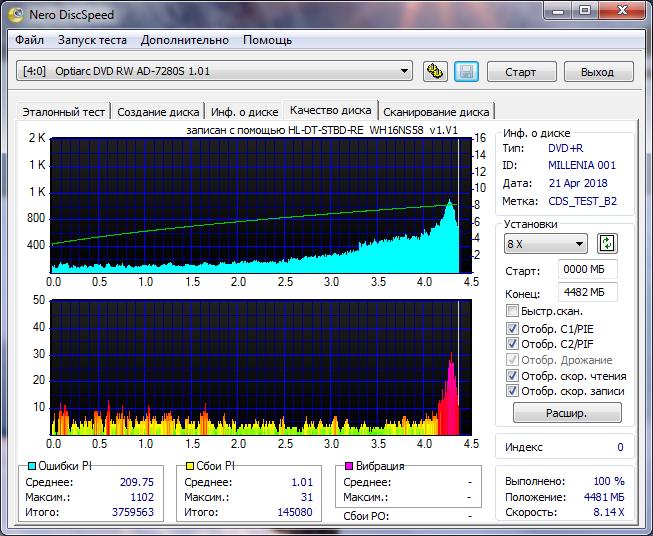
Task: Enable the Быстр.скан. checkbox
Action: [x=513, y=312]
